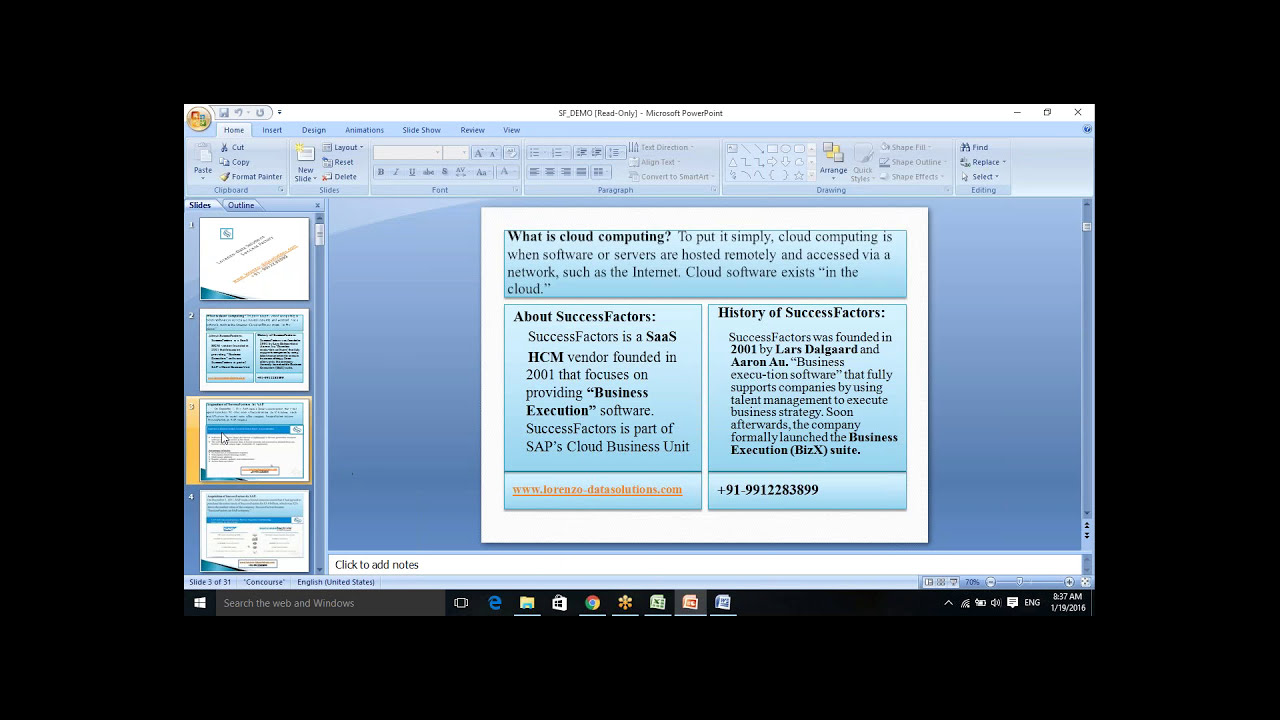Toggle Text Shadow formatting
Image resolution: width=1280 pixels, height=720 pixels.
444,172
